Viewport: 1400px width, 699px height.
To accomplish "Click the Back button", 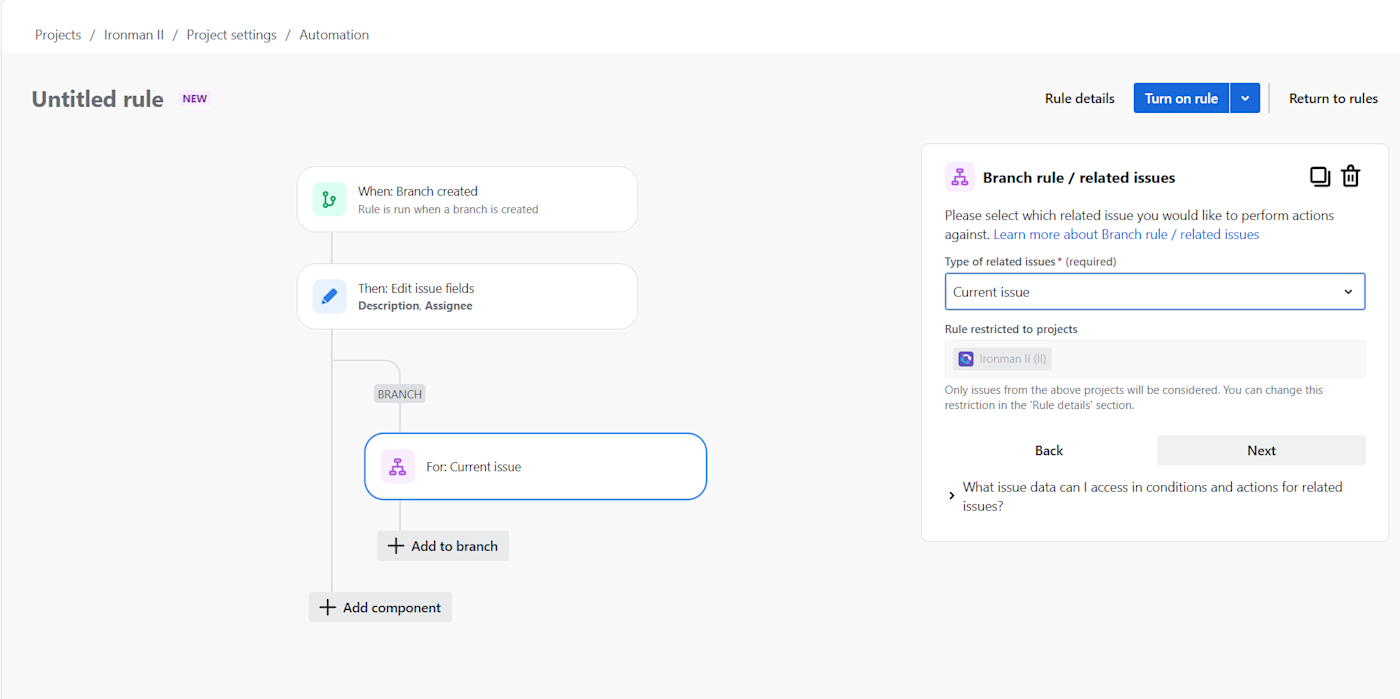I will [1049, 450].
